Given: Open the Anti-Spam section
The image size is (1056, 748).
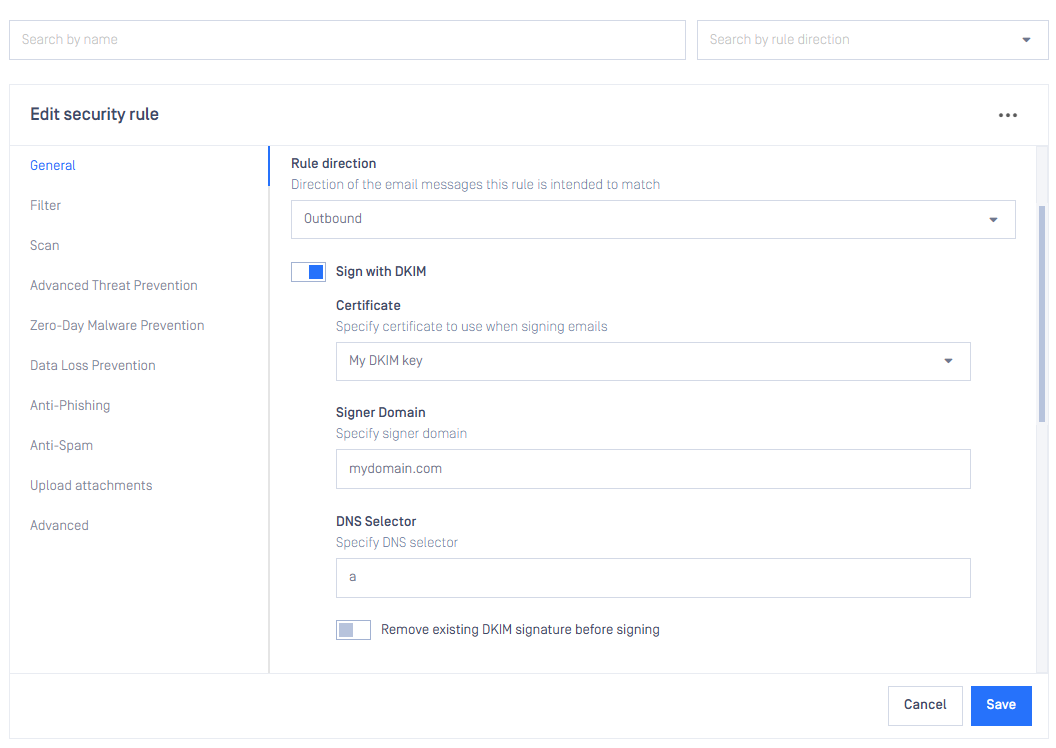Looking at the screenshot, I should click(61, 446).
